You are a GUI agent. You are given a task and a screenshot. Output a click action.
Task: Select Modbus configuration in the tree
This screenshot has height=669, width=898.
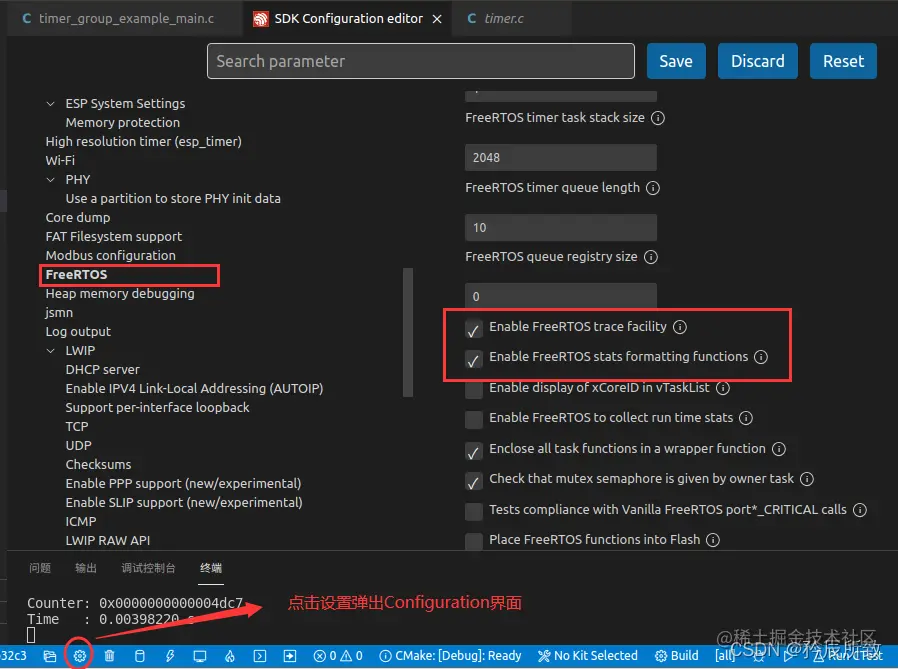click(x=111, y=255)
